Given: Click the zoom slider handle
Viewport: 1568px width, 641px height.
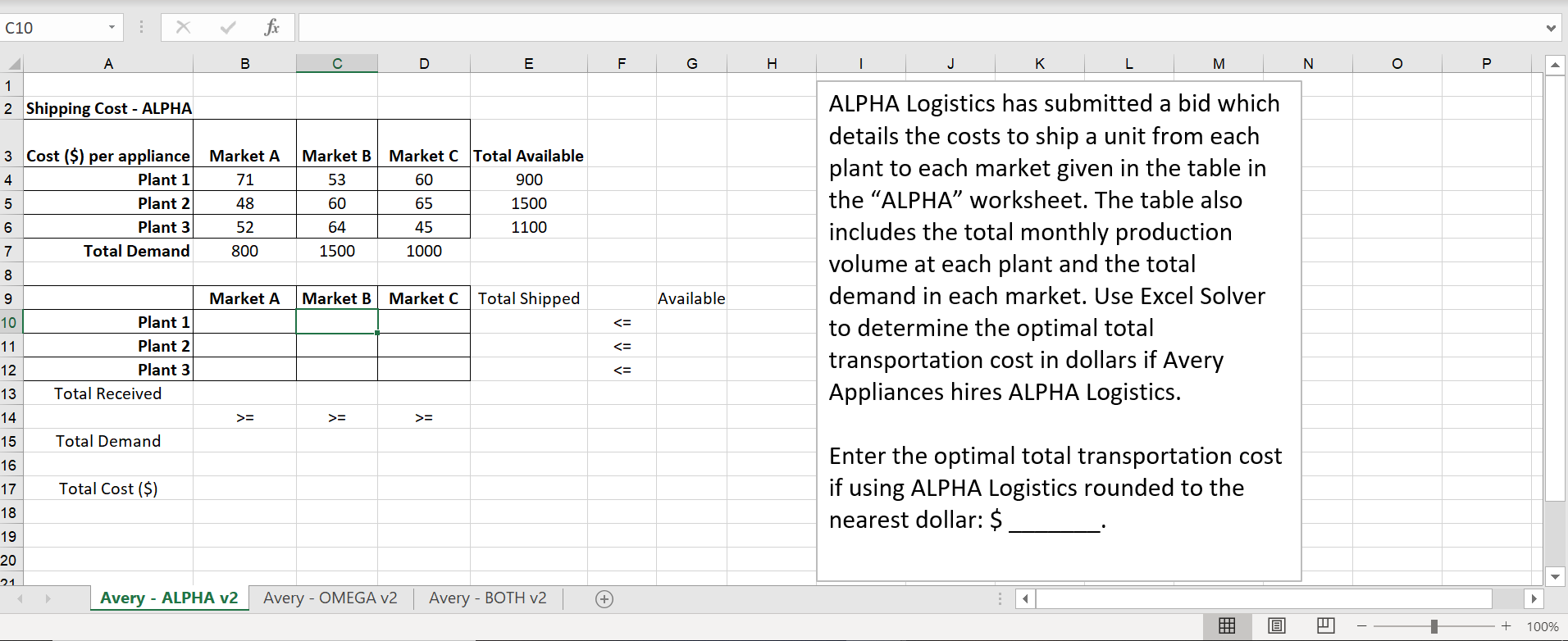Looking at the screenshot, I should 1434,626.
